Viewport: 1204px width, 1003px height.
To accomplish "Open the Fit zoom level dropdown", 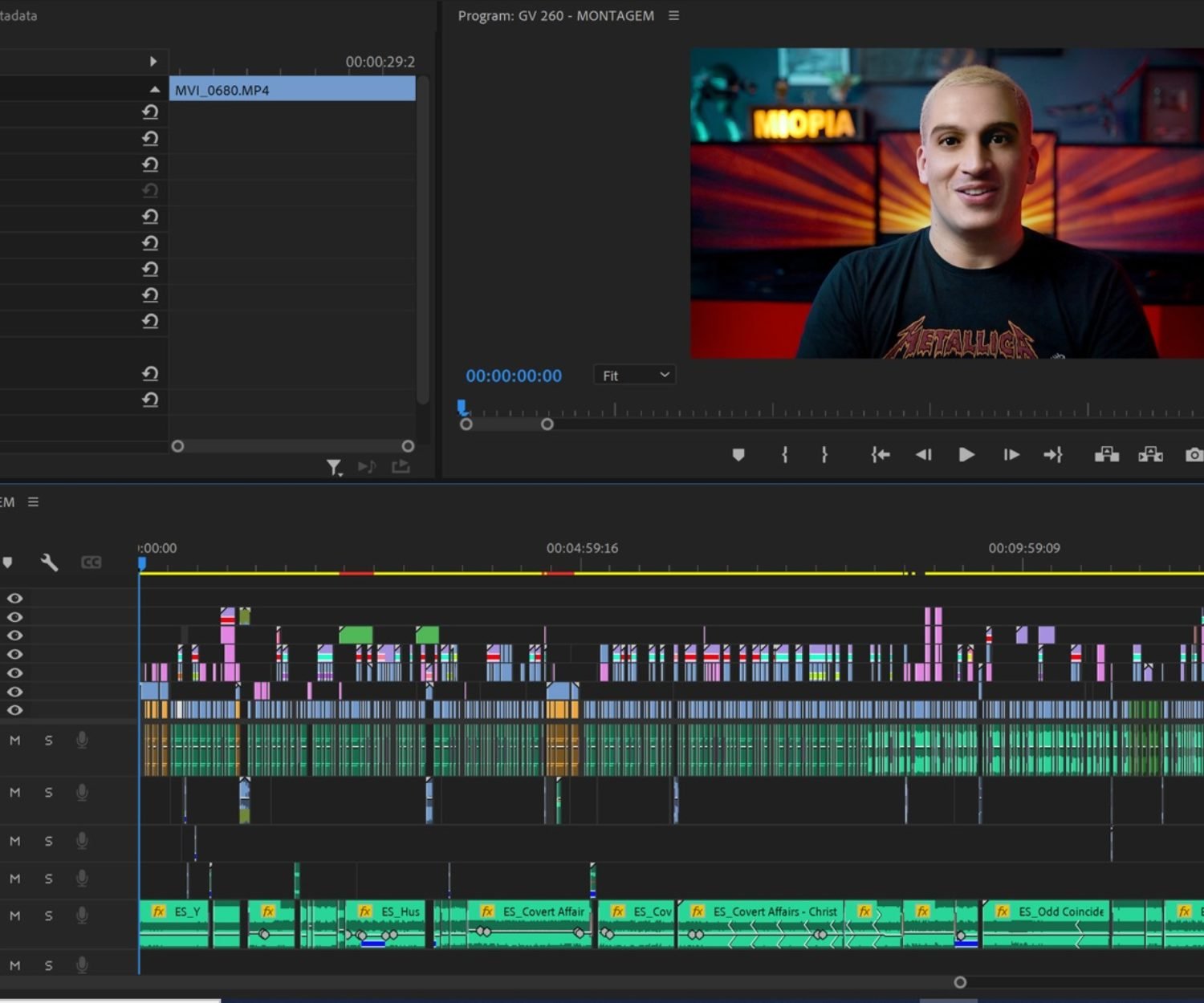I will click(x=634, y=376).
